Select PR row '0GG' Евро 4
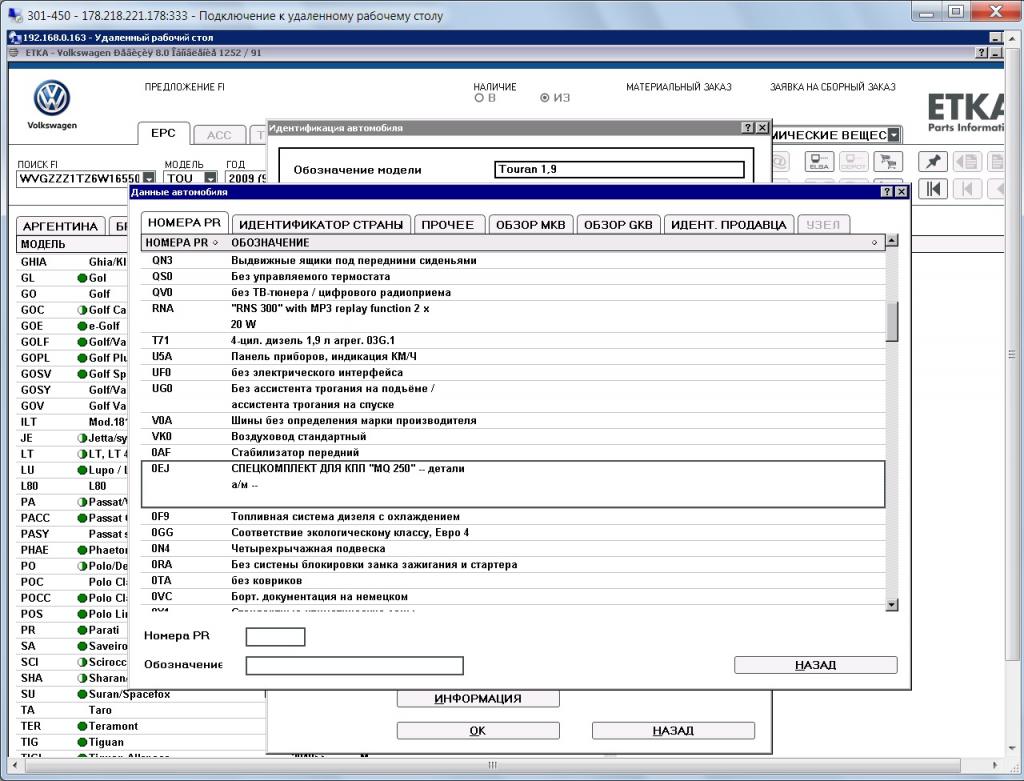Screen dimensions: 1024x781 [513, 532]
